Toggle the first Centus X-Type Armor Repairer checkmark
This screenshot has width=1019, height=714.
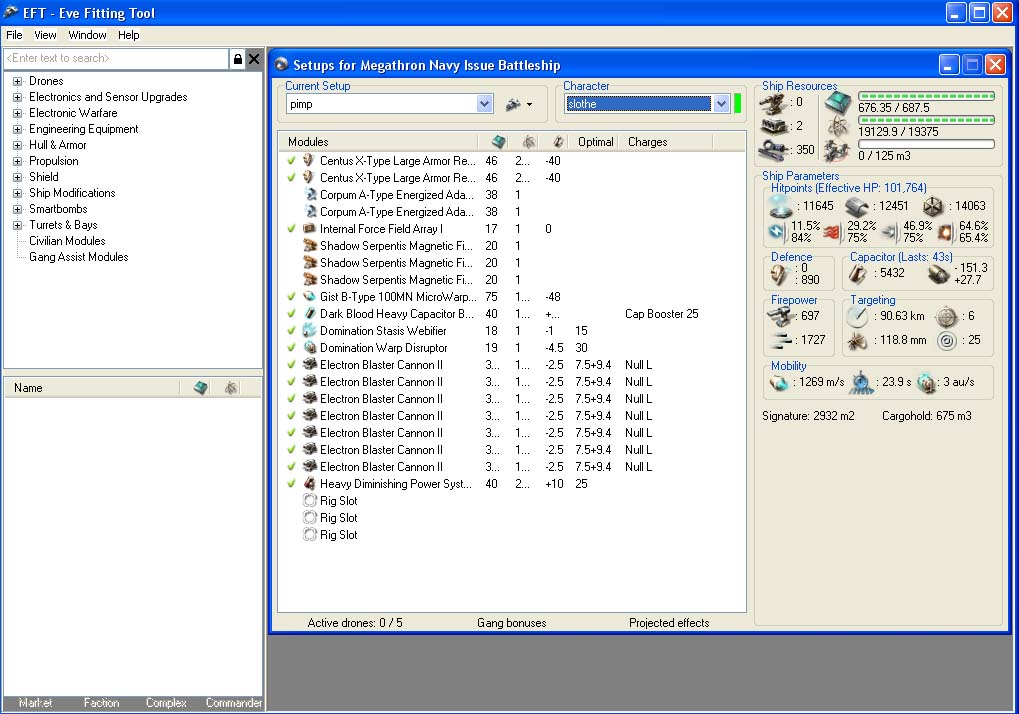[291, 160]
